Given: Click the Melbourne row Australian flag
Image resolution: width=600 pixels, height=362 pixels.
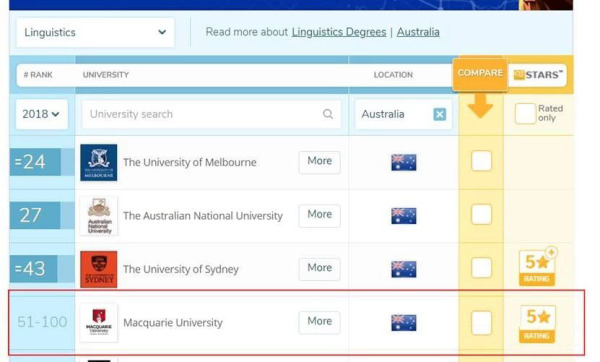Looking at the screenshot, I should (x=403, y=162).
